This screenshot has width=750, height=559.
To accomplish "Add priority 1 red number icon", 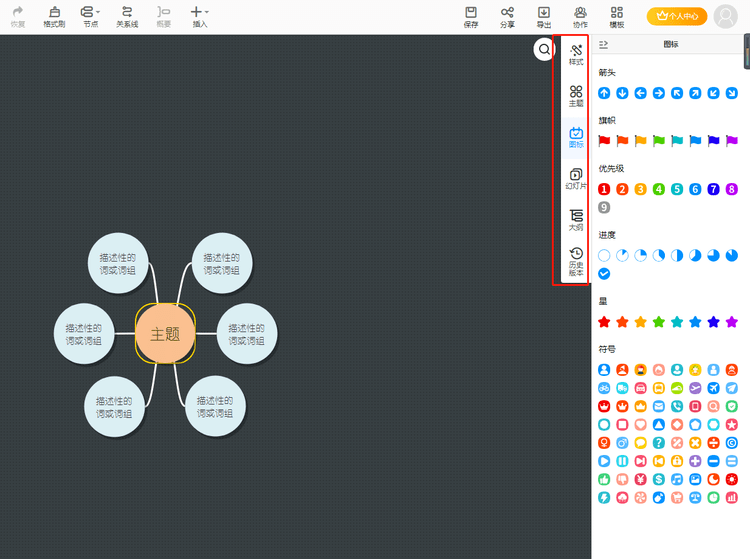I will click(x=604, y=189).
